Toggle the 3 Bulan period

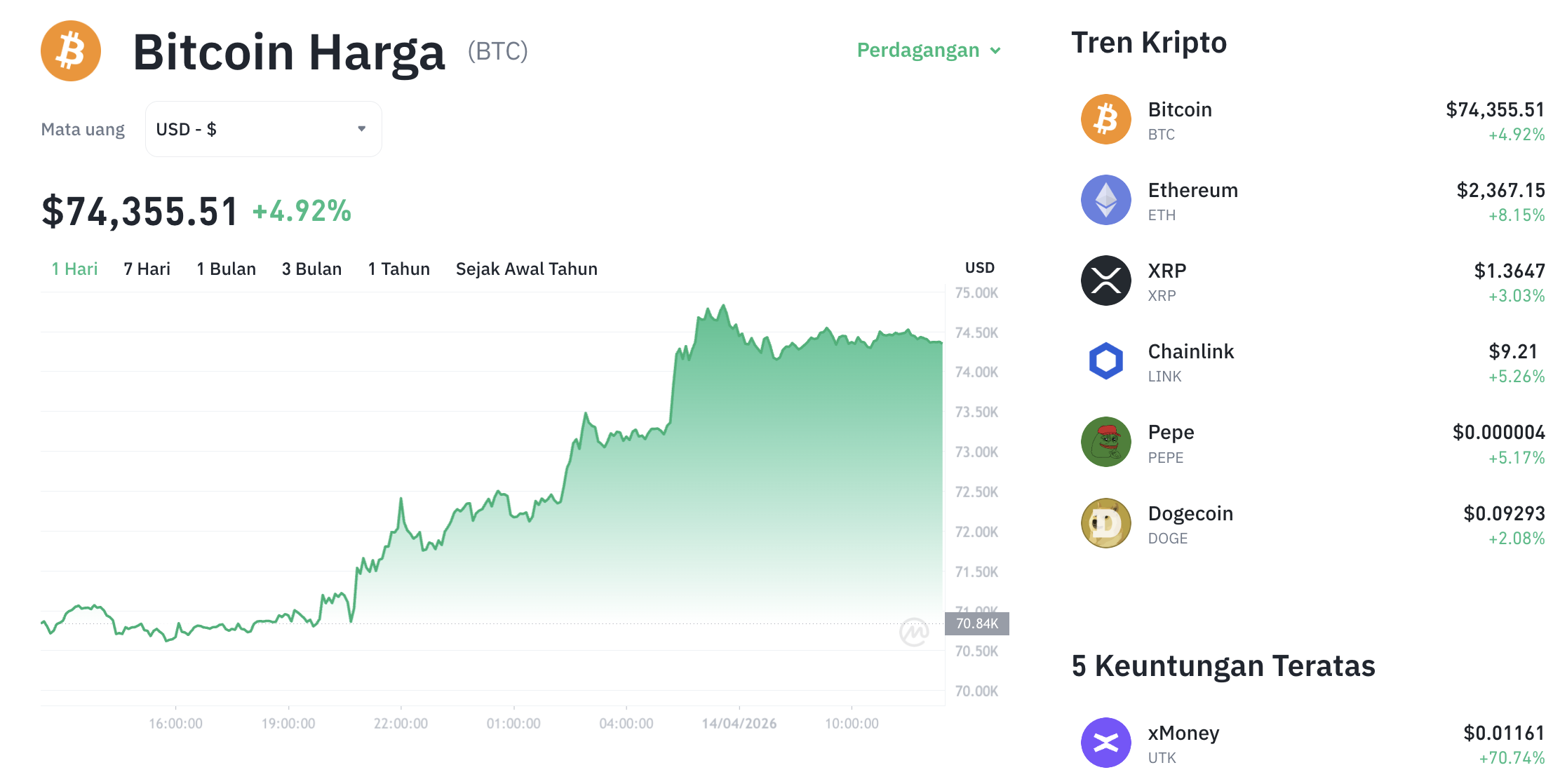(x=311, y=269)
